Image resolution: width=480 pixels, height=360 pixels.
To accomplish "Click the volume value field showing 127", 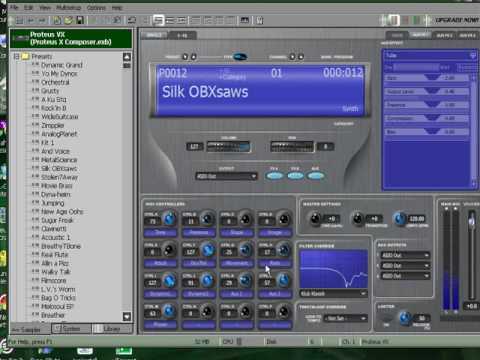I will pos(194,147).
